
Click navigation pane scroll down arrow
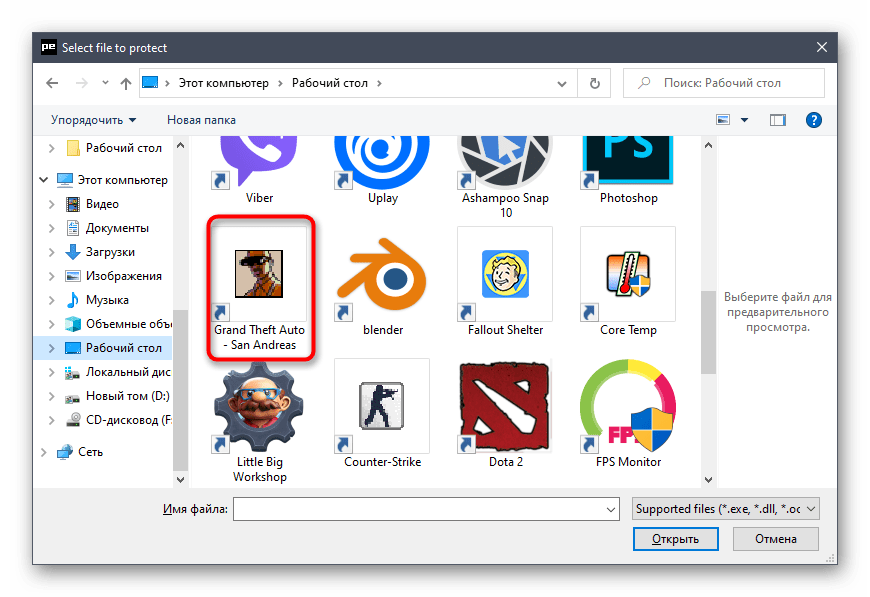click(180, 480)
